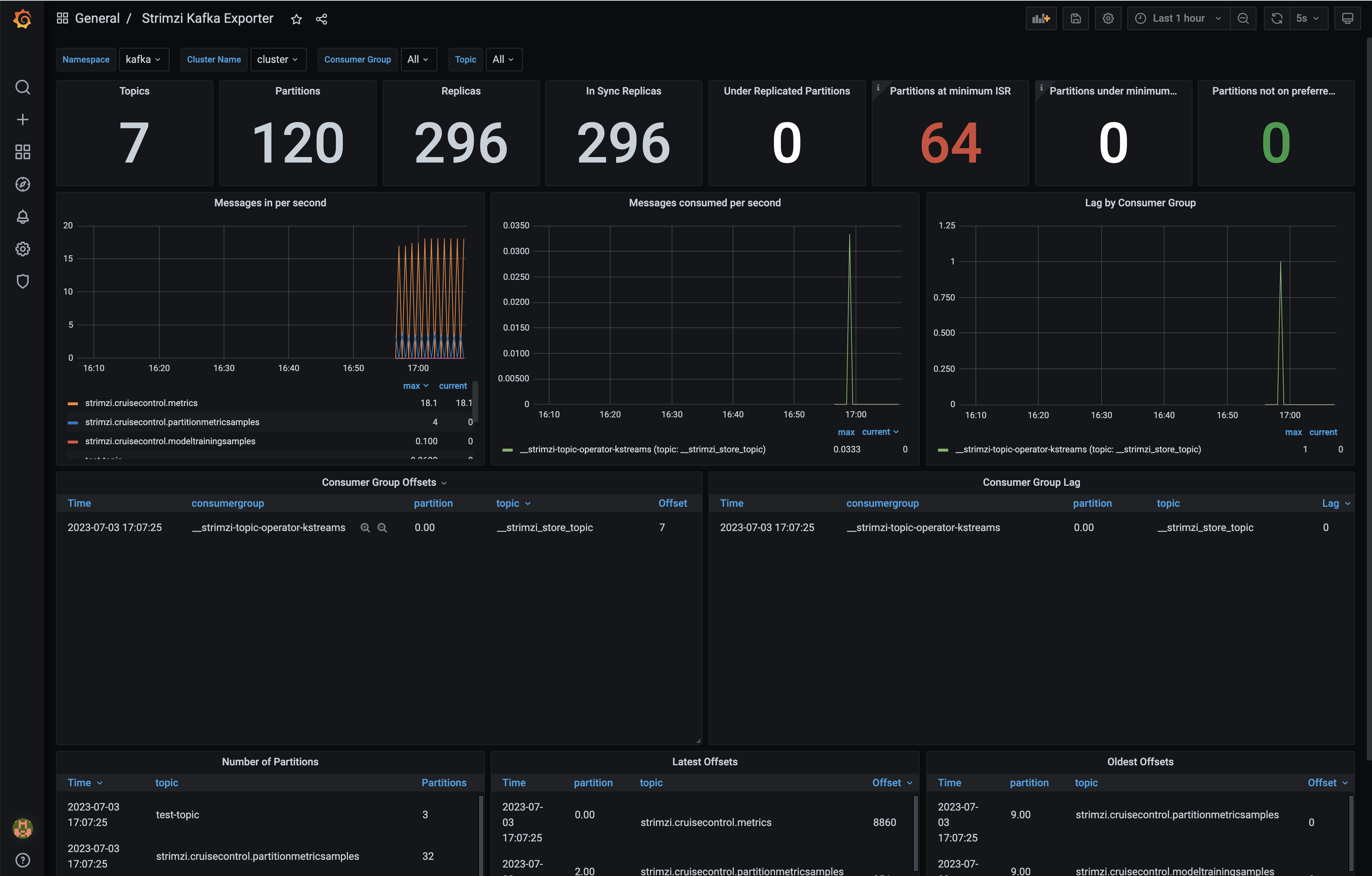Click the page vertical scrollbar
Image resolution: width=1372 pixels, height=876 pixels.
tap(1369, 399)
